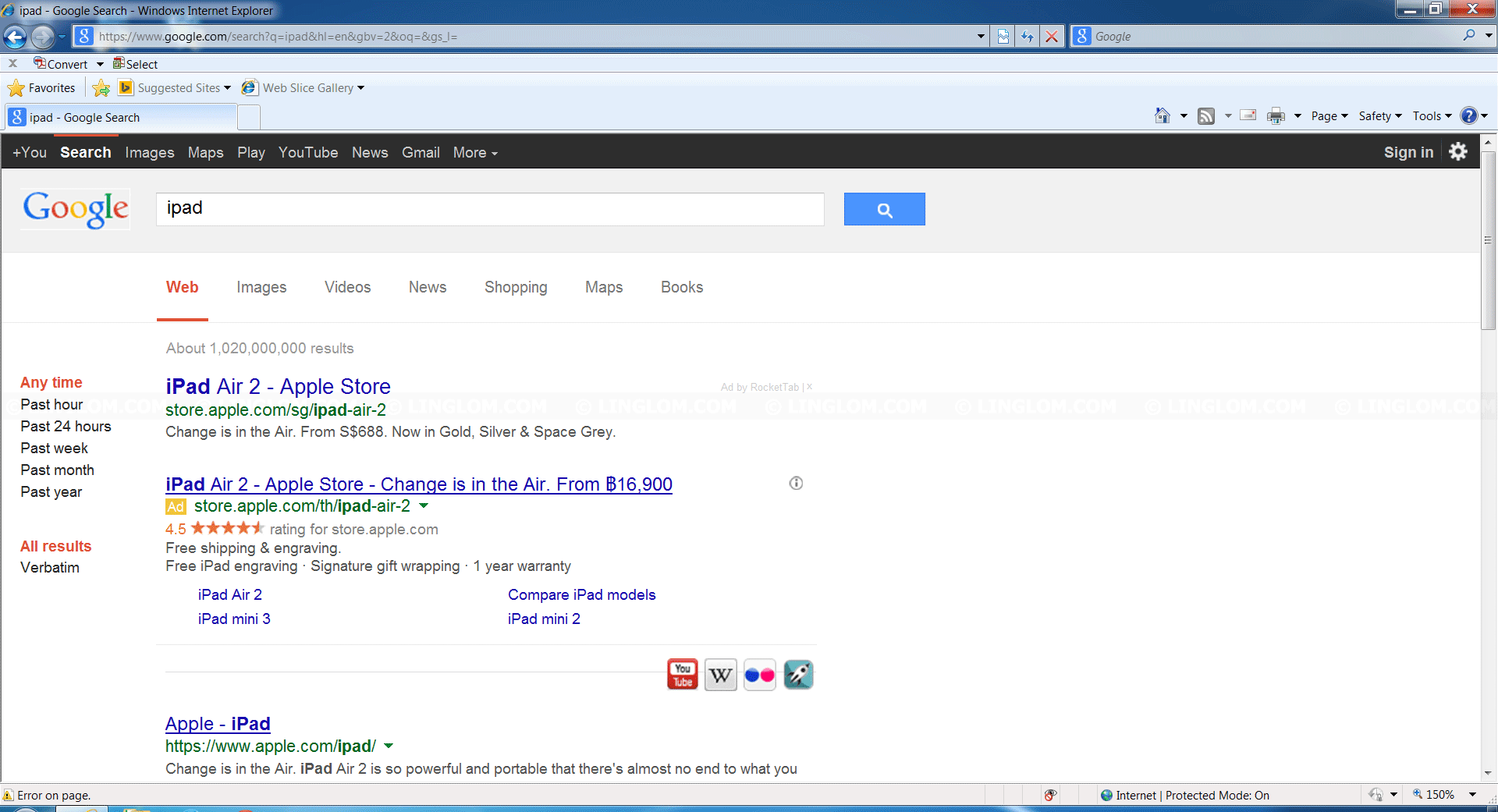Select Verbatim results option
This screenshot has width=1498, height=812.
50,567
